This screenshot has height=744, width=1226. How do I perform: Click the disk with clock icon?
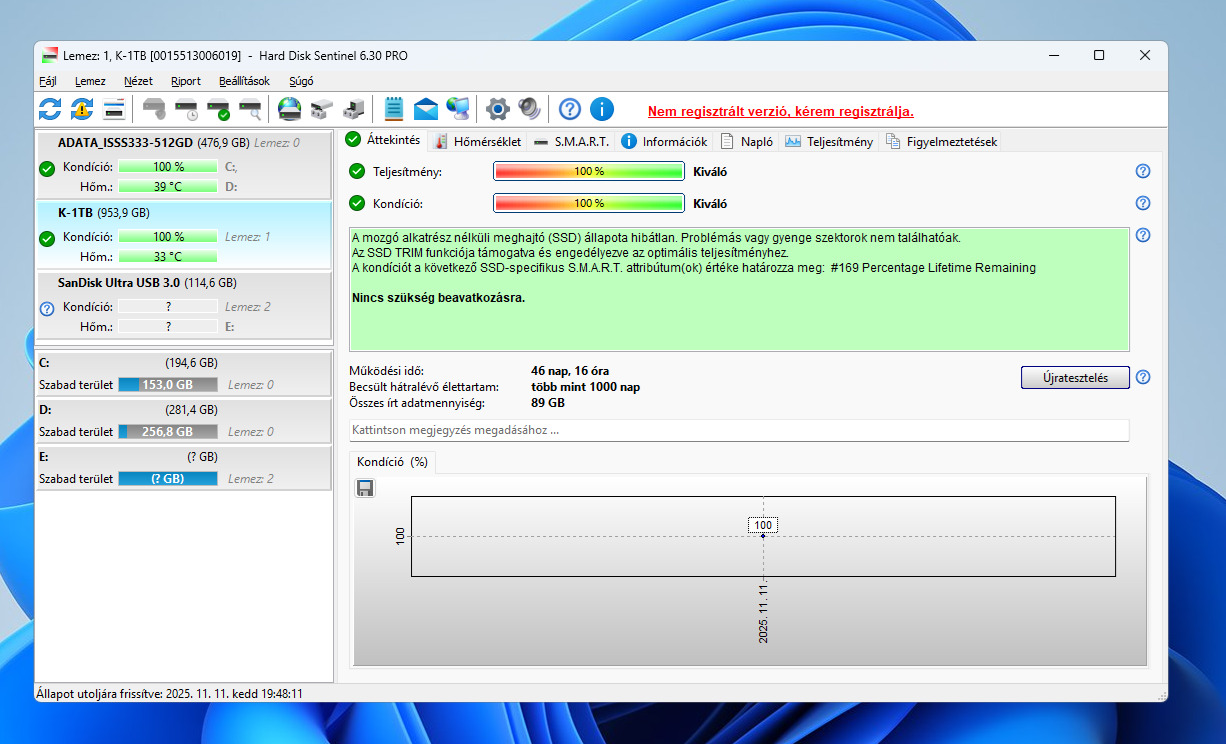(186, 109)
